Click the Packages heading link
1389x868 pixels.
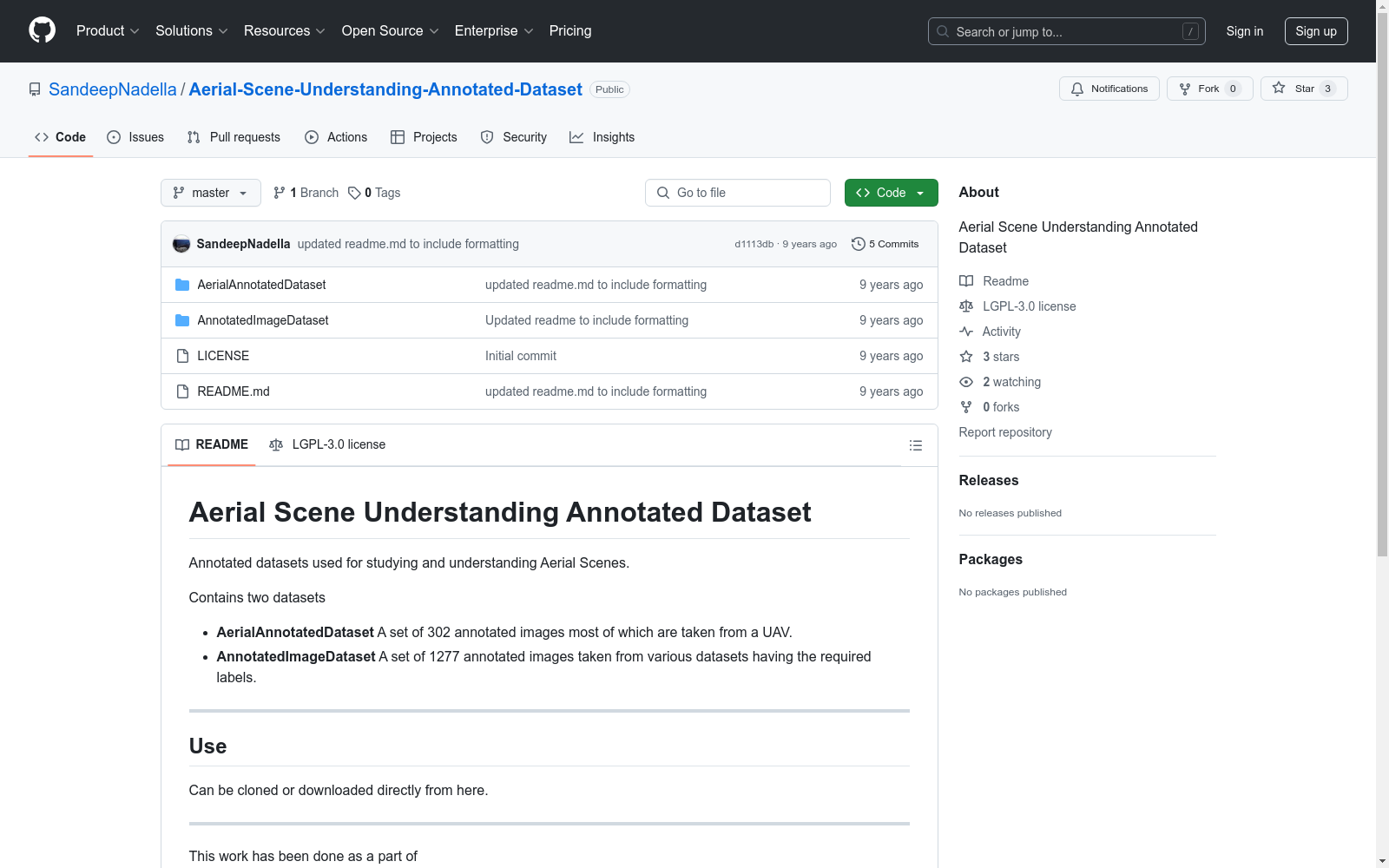(991, 559)
